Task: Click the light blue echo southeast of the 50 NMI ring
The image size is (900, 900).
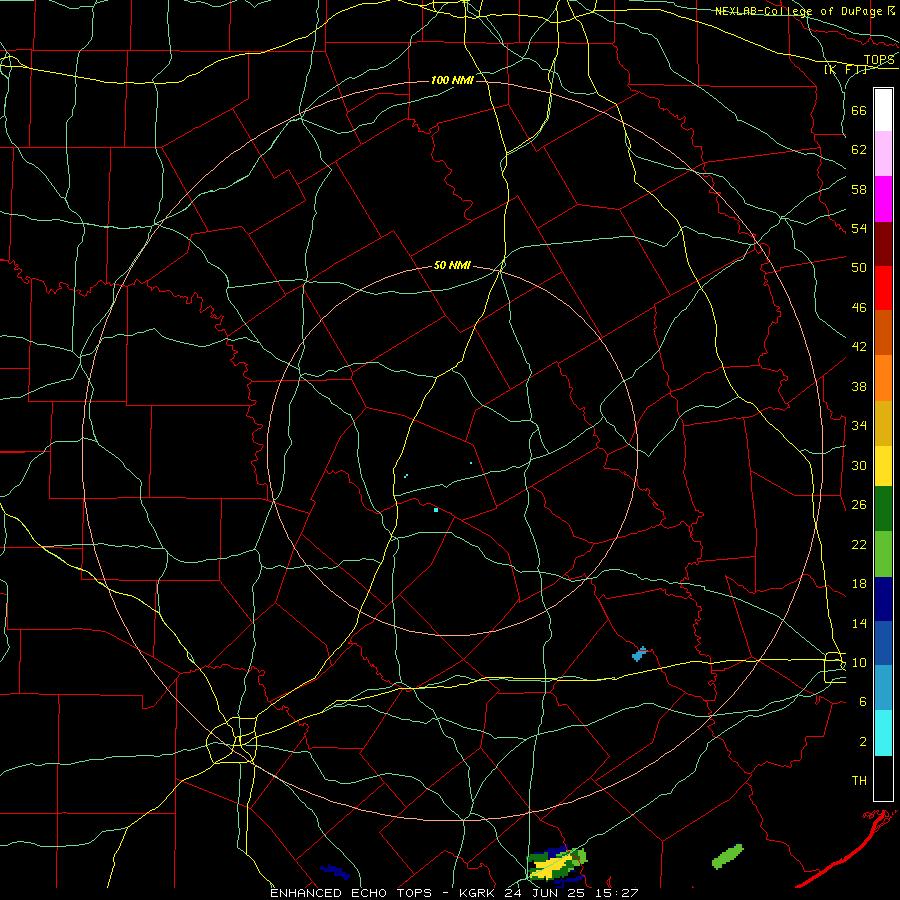Action: tap(639, 654)
